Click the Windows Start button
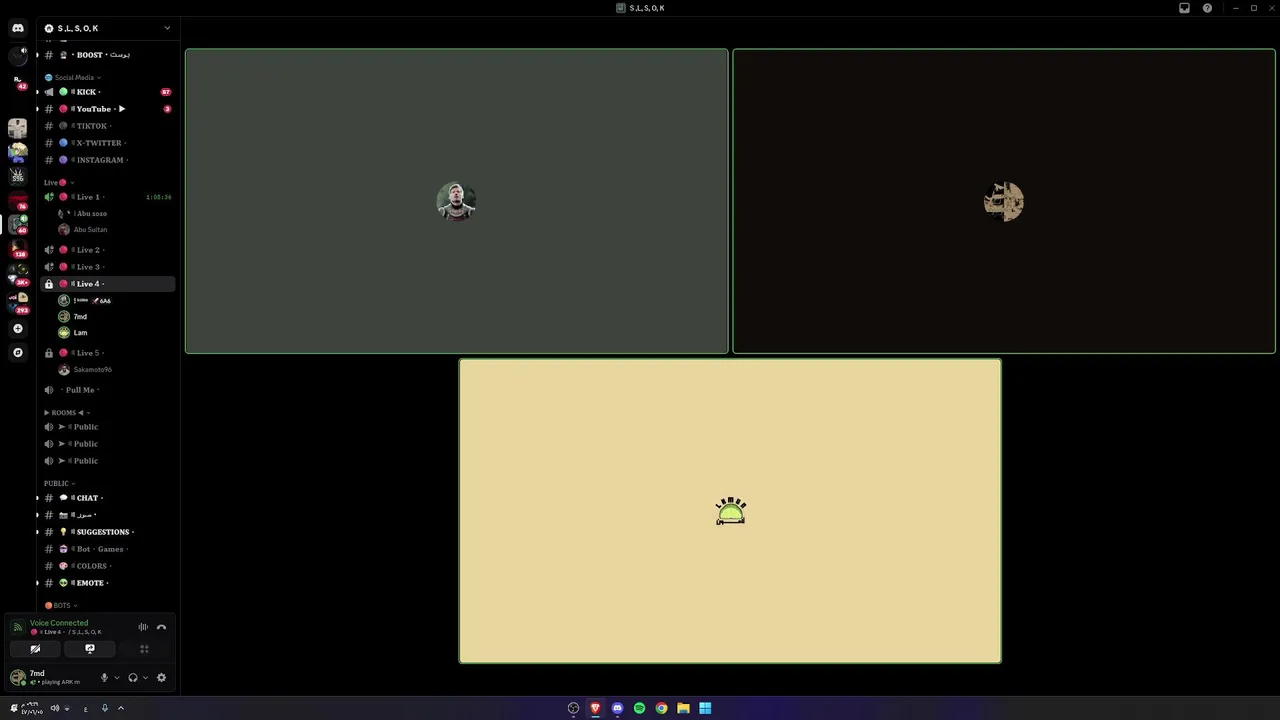Image resolution: width=1280 pixels, height=720 pixels. click(x=705, y=708)
